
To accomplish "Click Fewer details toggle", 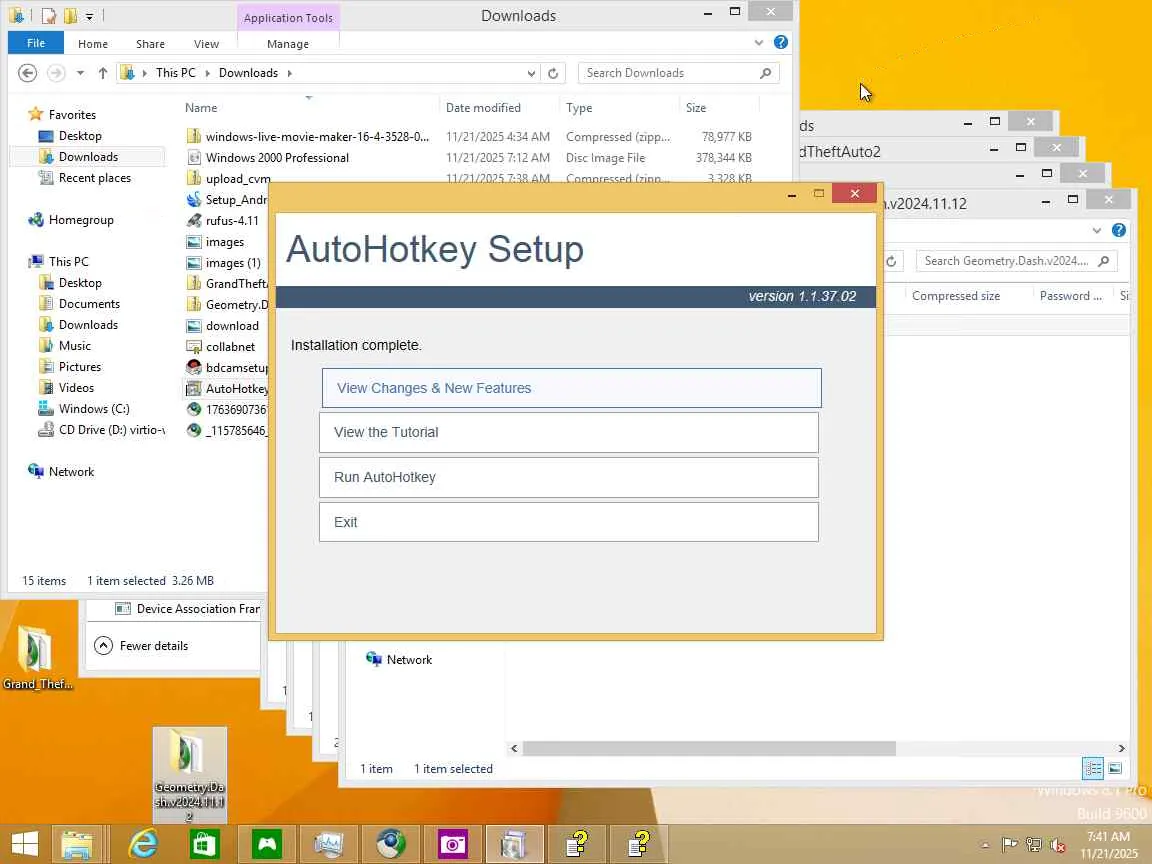I will (142, 646).
